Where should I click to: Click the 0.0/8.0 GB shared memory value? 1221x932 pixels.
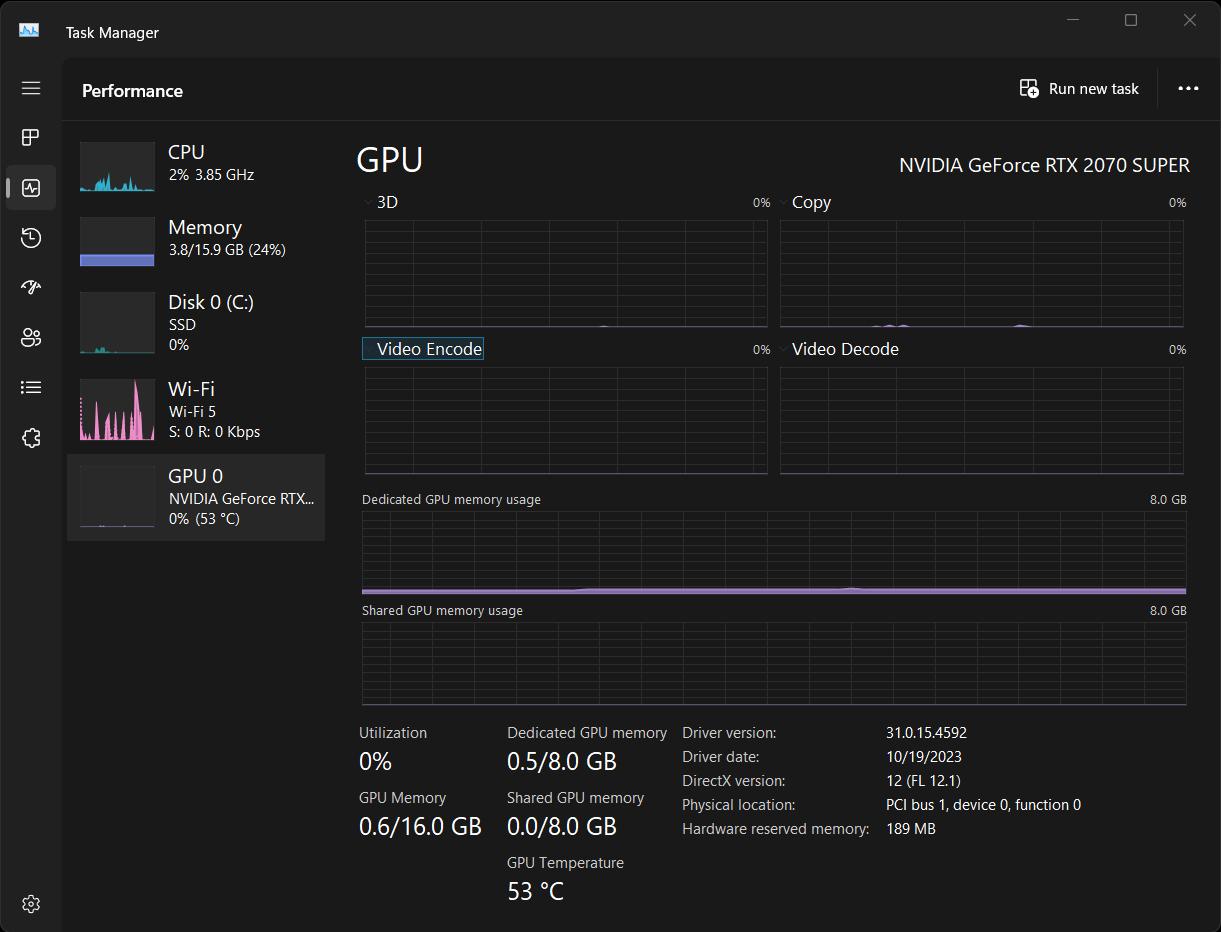point(562,827)
